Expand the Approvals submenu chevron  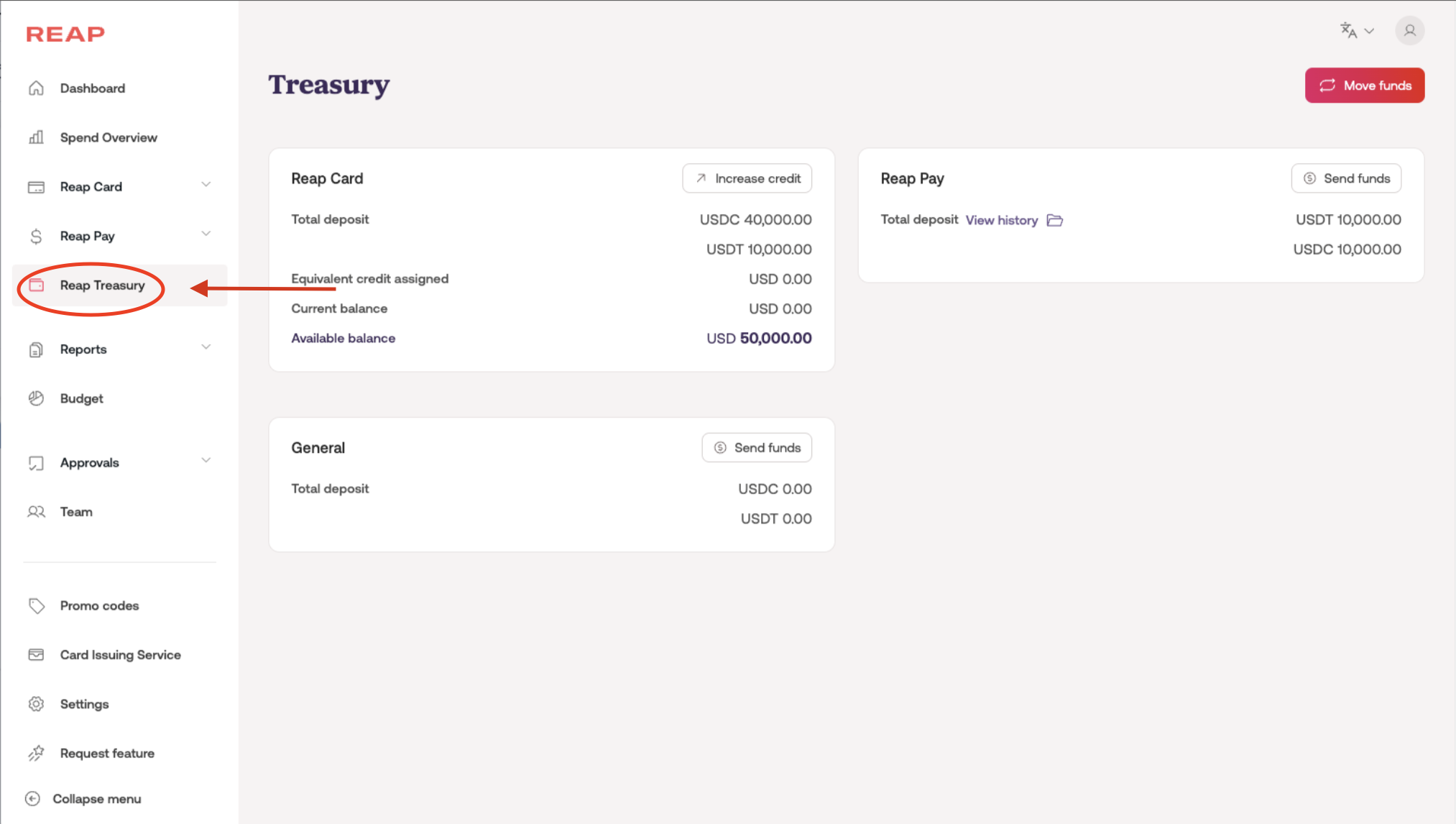(206, 460)
